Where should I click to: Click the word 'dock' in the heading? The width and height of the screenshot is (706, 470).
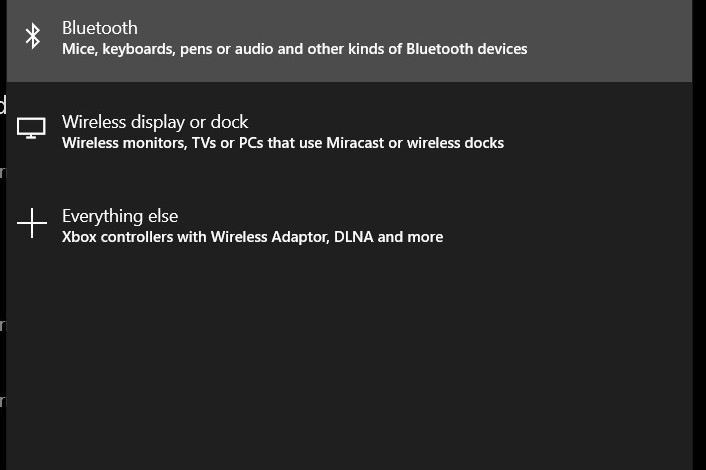click(x=231, y=122)
